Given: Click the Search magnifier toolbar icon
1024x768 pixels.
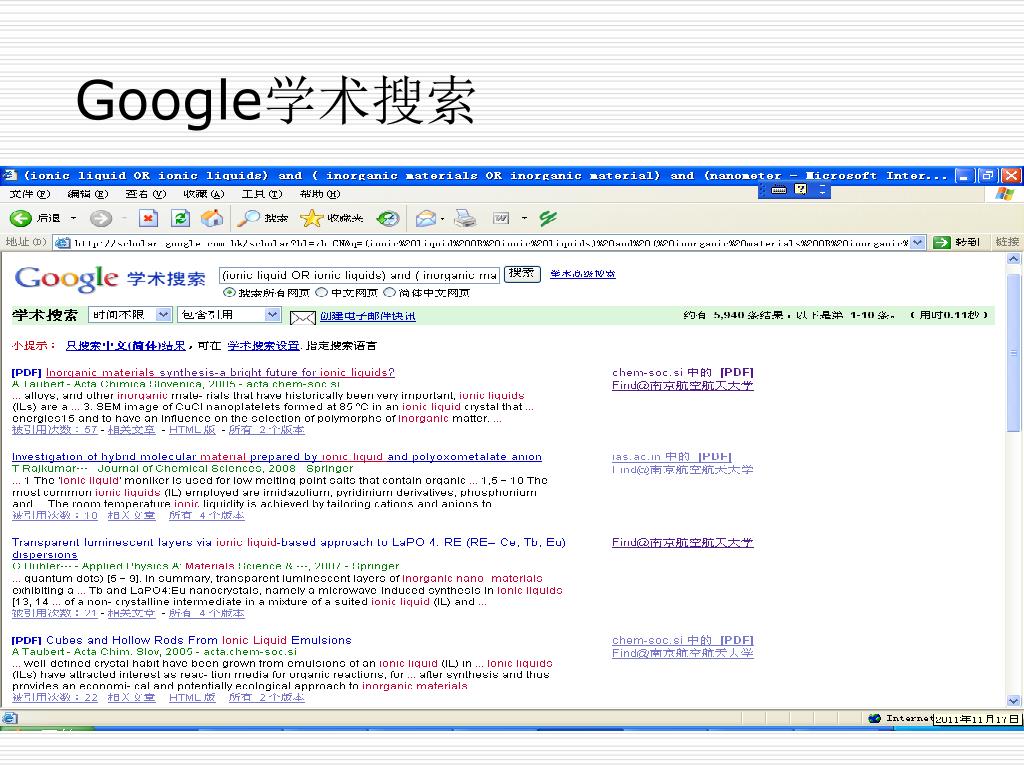Looking at the screenshot, I should [x=248, y=218].
